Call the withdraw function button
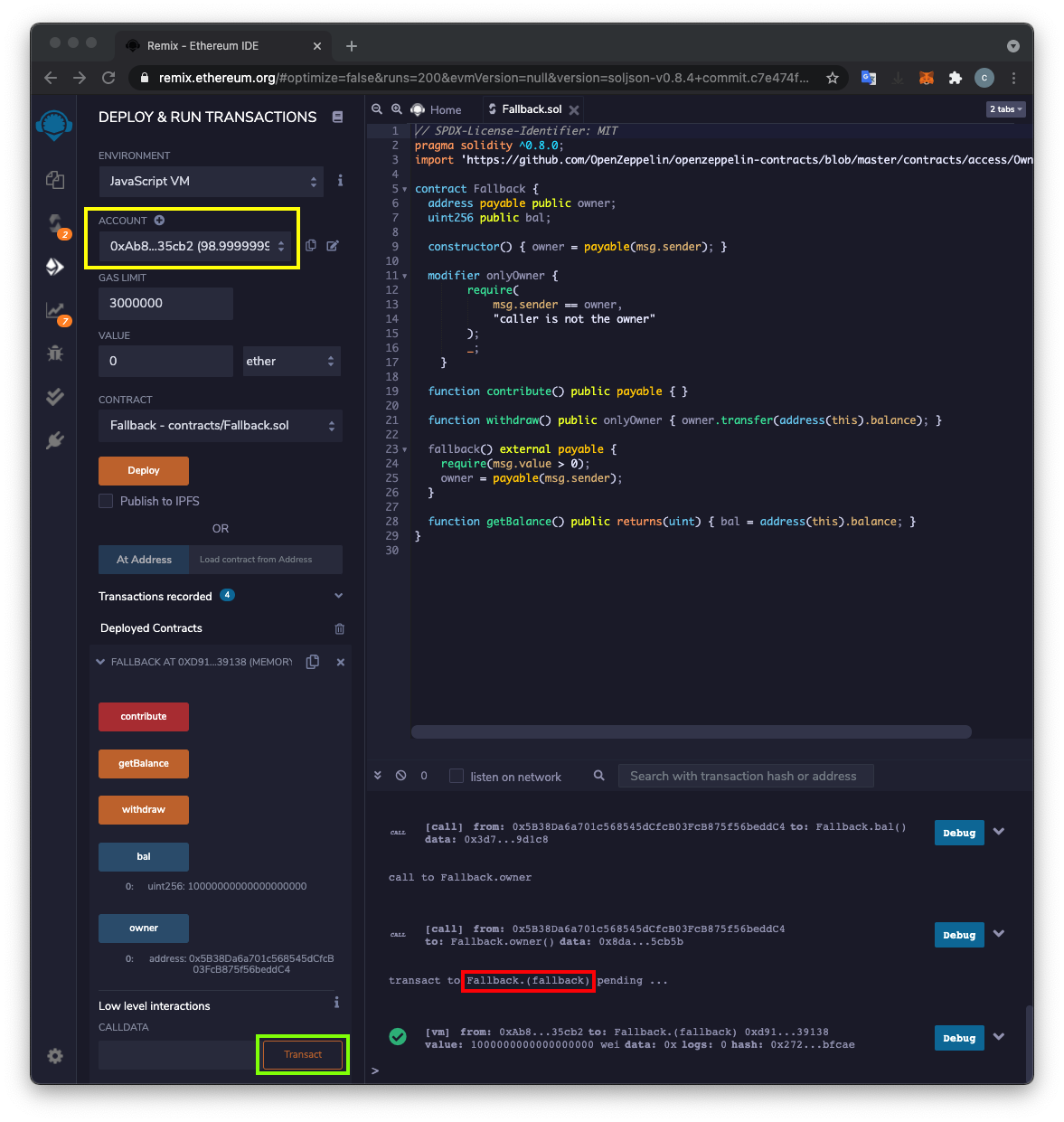Viewport: 1064px width, 1122px height. [x=144, y=810]
